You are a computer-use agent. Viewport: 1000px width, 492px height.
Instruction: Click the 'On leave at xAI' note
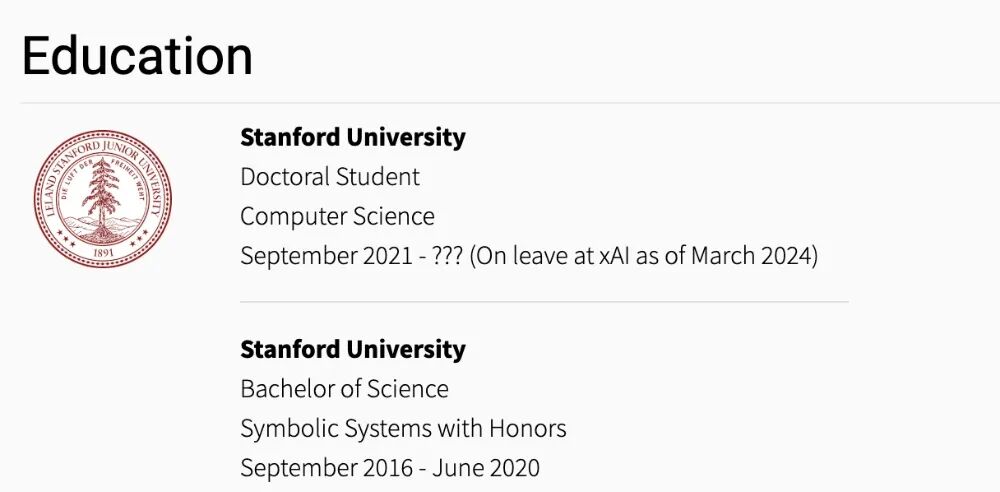pos(644,256)
